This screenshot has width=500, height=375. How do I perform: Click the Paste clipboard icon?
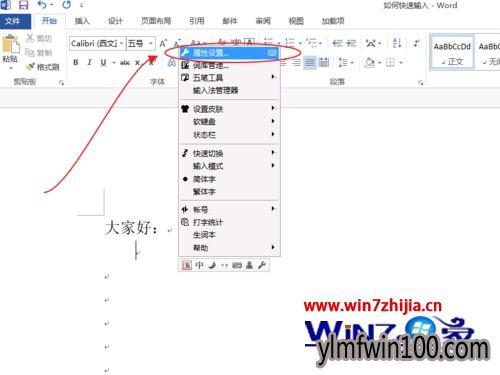[10, 44]
